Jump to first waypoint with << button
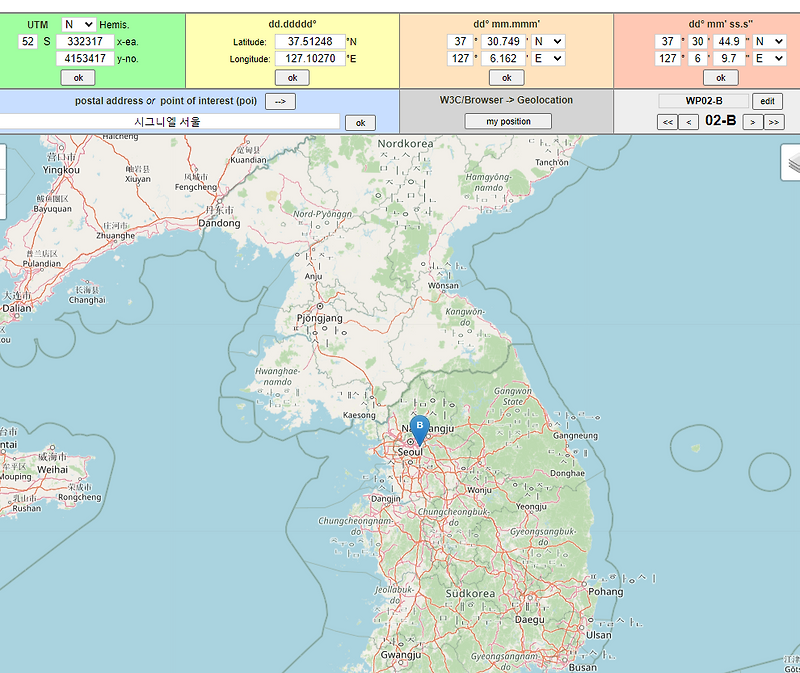 [x=667, y=122]
